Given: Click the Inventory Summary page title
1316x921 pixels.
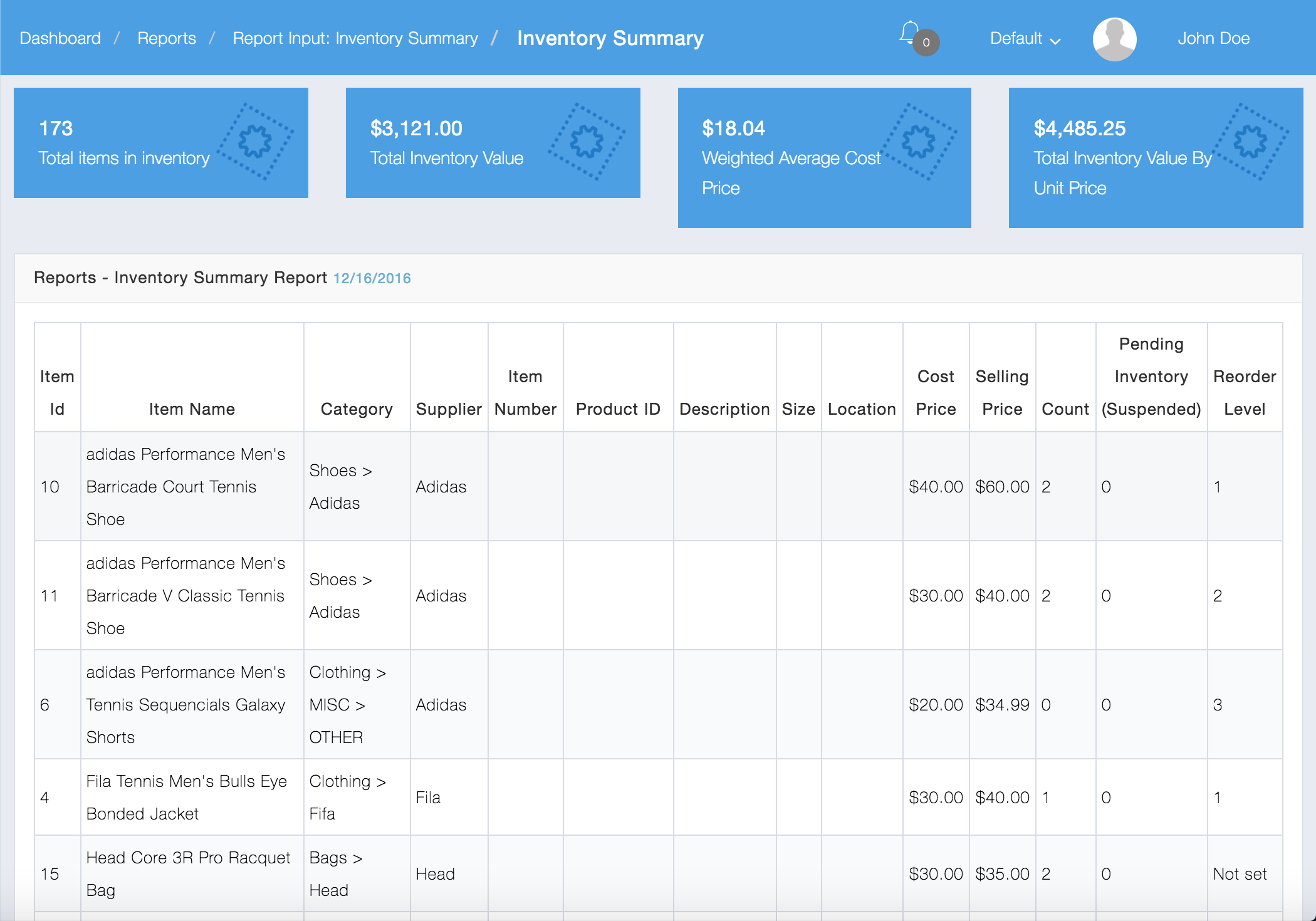Looking at the screenshot, I should [x=610, y=39].
